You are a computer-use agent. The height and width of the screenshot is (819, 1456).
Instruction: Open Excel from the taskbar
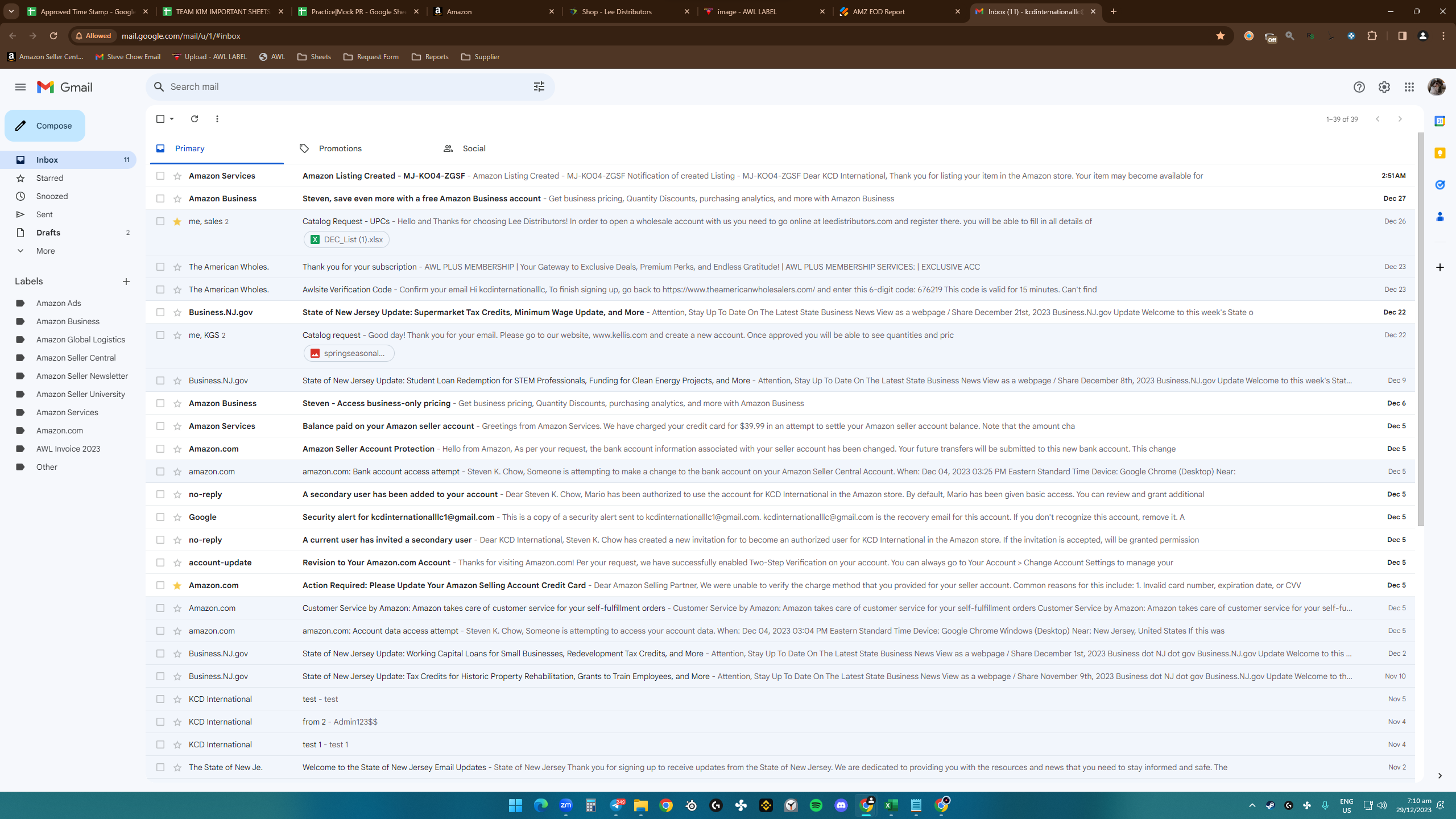point(891,805)
